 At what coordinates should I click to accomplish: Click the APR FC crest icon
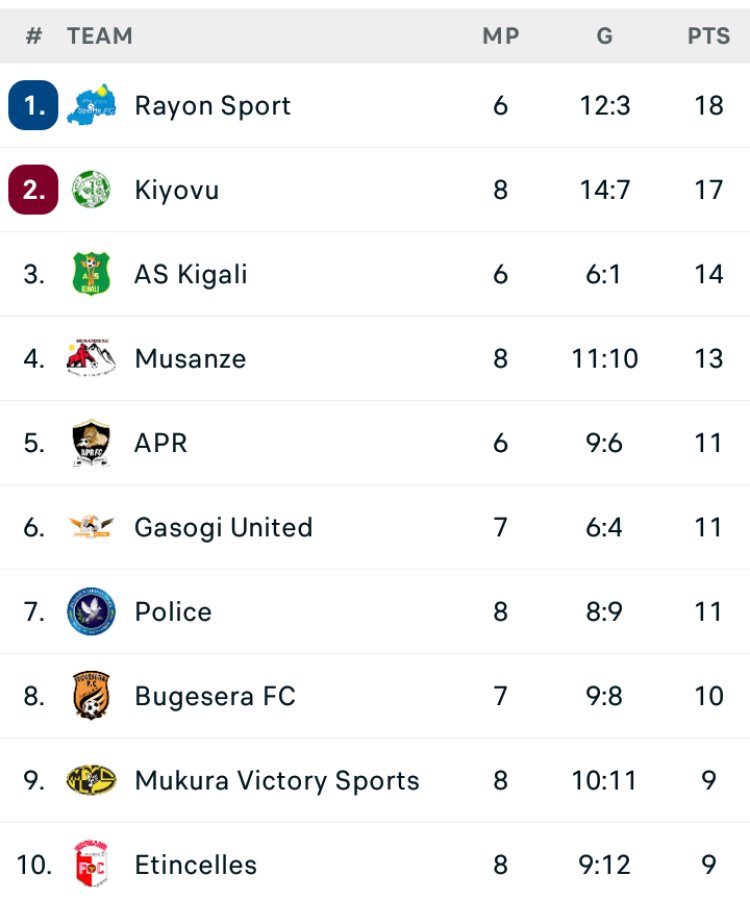coord(91,443)
